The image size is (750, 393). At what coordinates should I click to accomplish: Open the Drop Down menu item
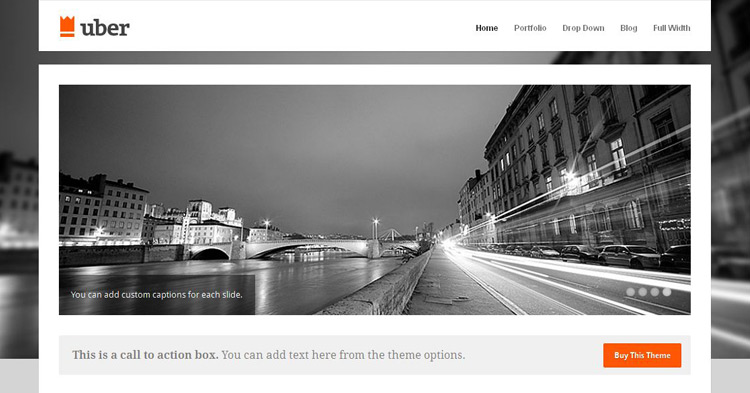[x=583, y=28]
